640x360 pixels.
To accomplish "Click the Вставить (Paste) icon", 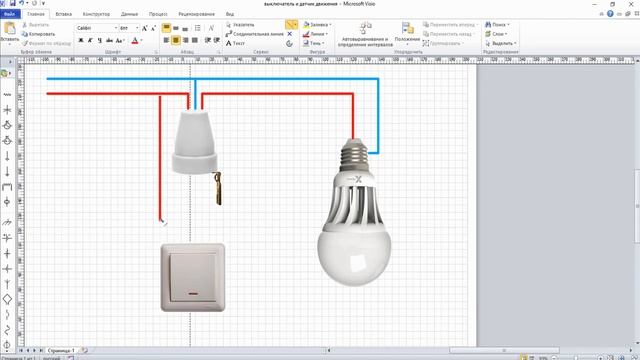I will pyautogui.click(x=9, y=29).
